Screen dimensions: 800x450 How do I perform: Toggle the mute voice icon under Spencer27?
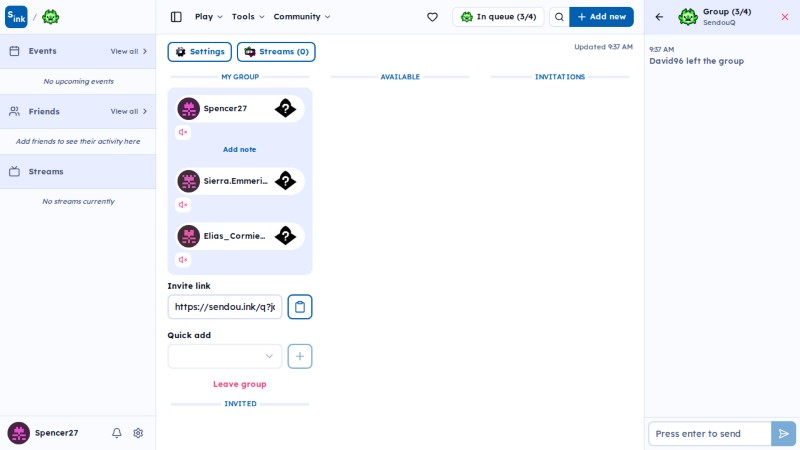click(x=183, y=132)
